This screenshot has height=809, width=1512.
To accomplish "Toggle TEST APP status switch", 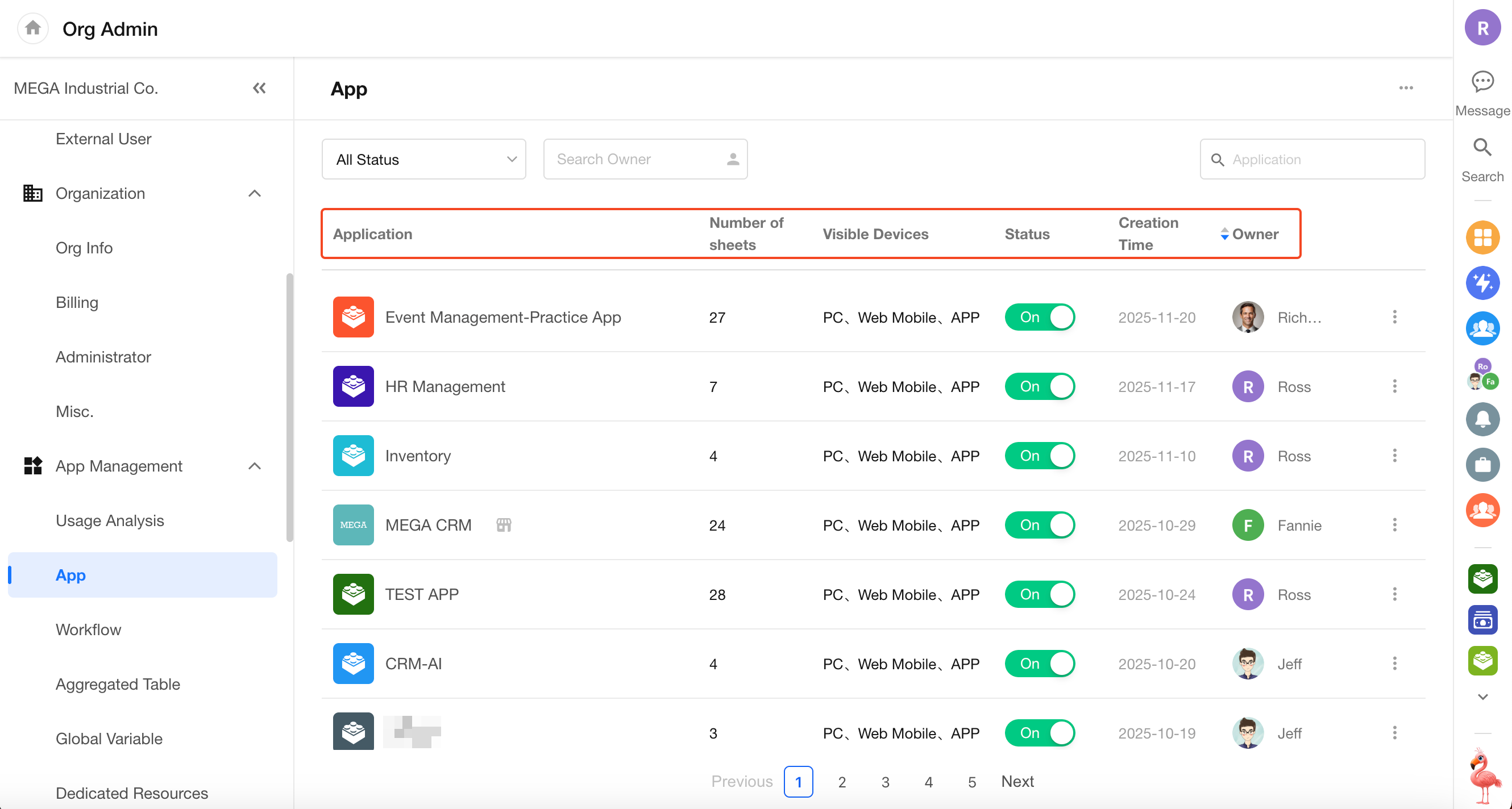I will [x=1040, y=594].
